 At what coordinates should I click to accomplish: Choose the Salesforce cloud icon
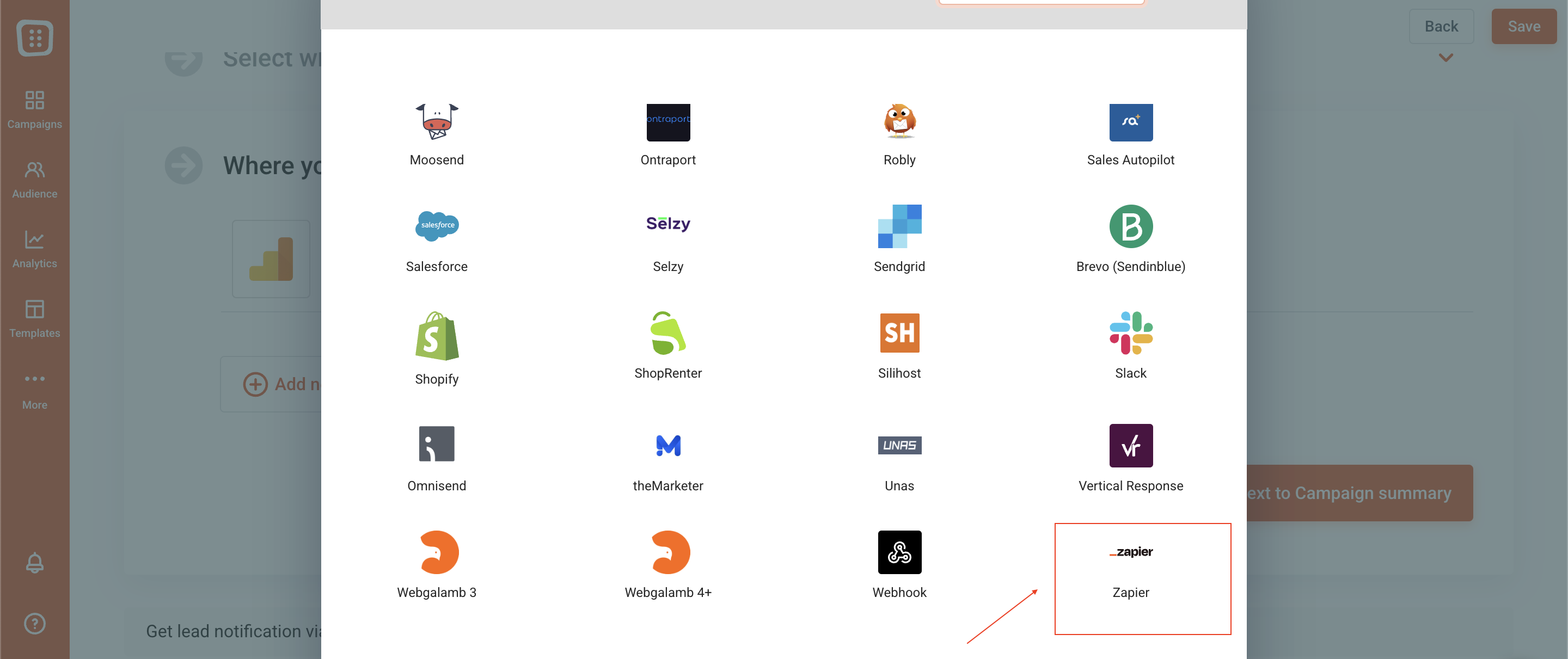pyautogui.click(x=437, y=226)
